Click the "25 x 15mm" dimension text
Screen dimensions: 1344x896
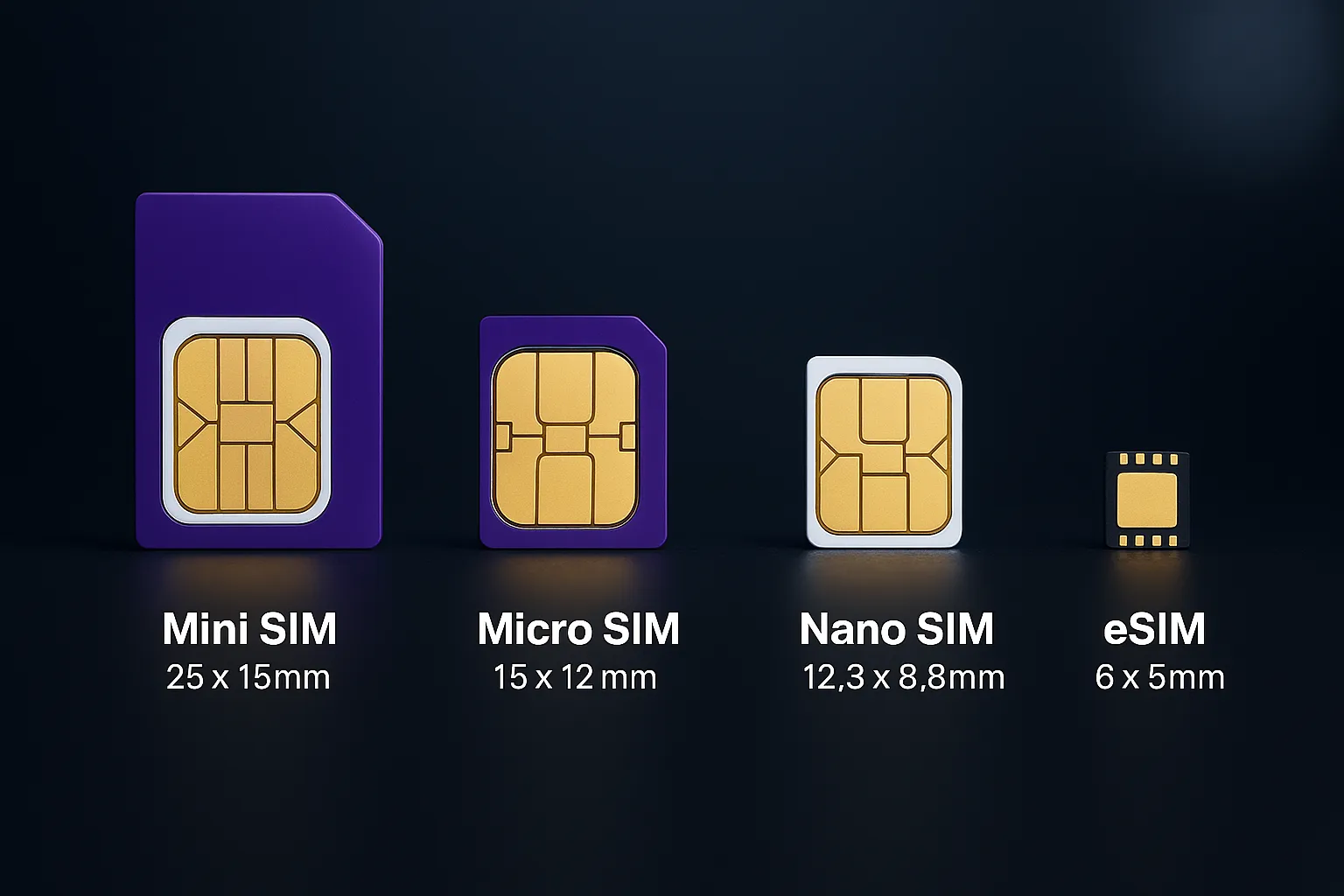tap(248, 677)
